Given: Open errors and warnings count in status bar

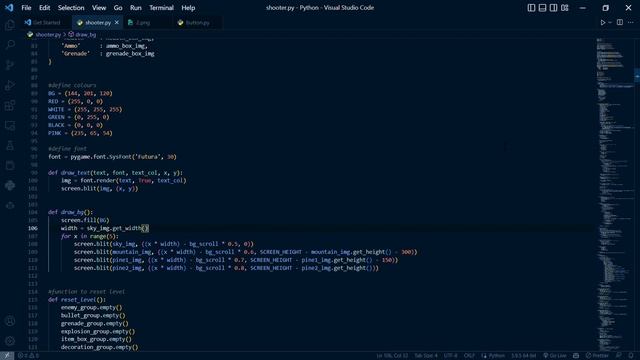Looking at the screenshot, I should tap(28, 356).
